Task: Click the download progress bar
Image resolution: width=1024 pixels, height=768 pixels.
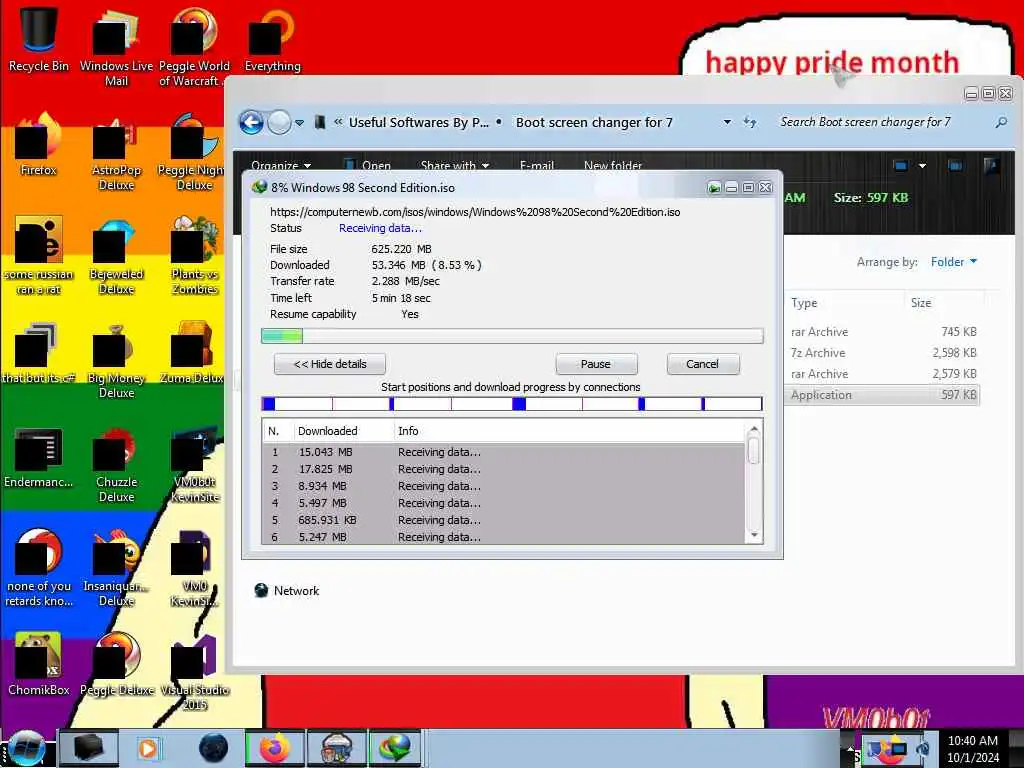Action: pyautogui.click(x=512, y=336)
